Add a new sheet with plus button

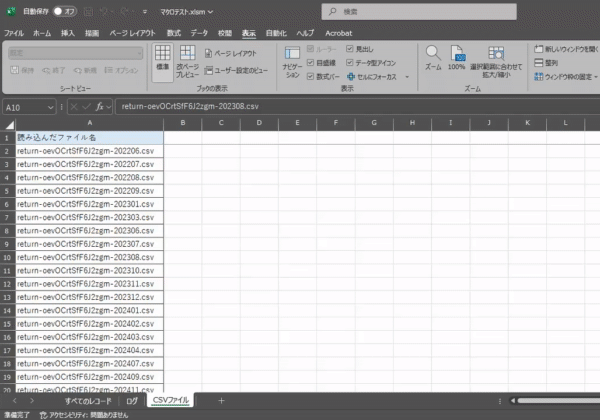[221, 400]
